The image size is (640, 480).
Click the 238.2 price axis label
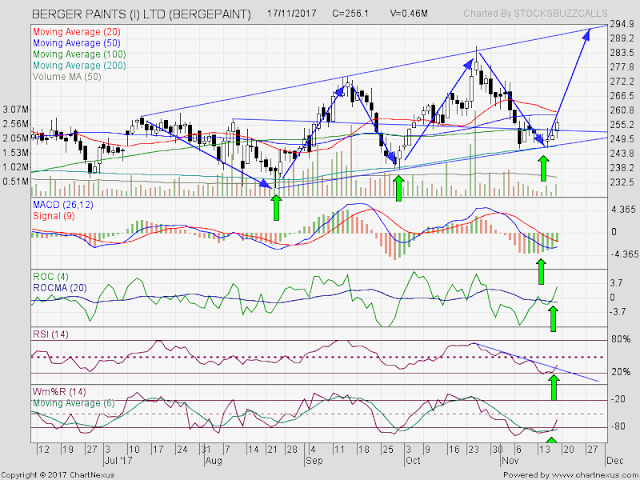pos(622,167)
